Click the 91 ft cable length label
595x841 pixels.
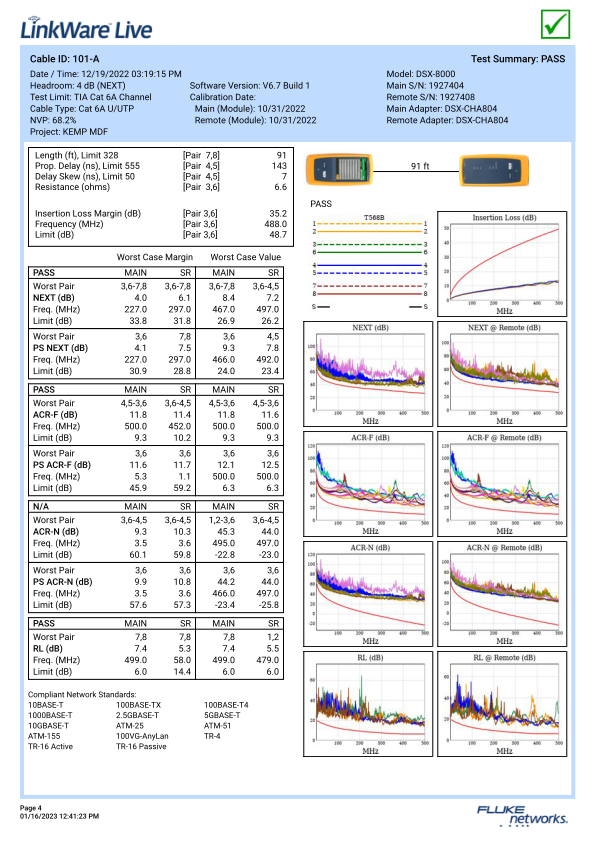click(420, 166)
